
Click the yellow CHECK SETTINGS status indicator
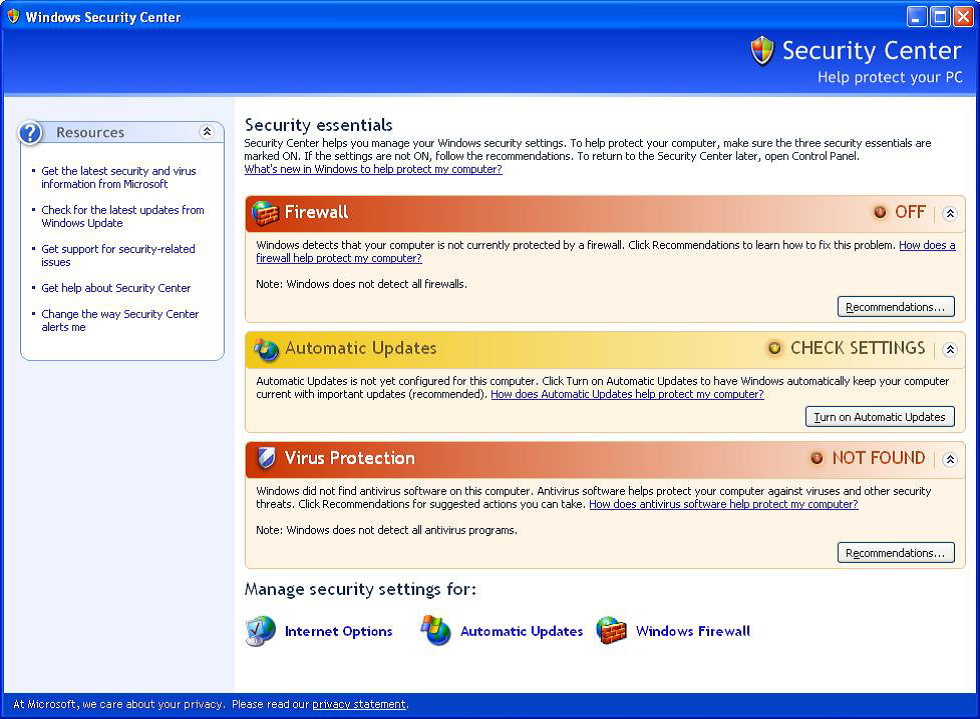774,348
